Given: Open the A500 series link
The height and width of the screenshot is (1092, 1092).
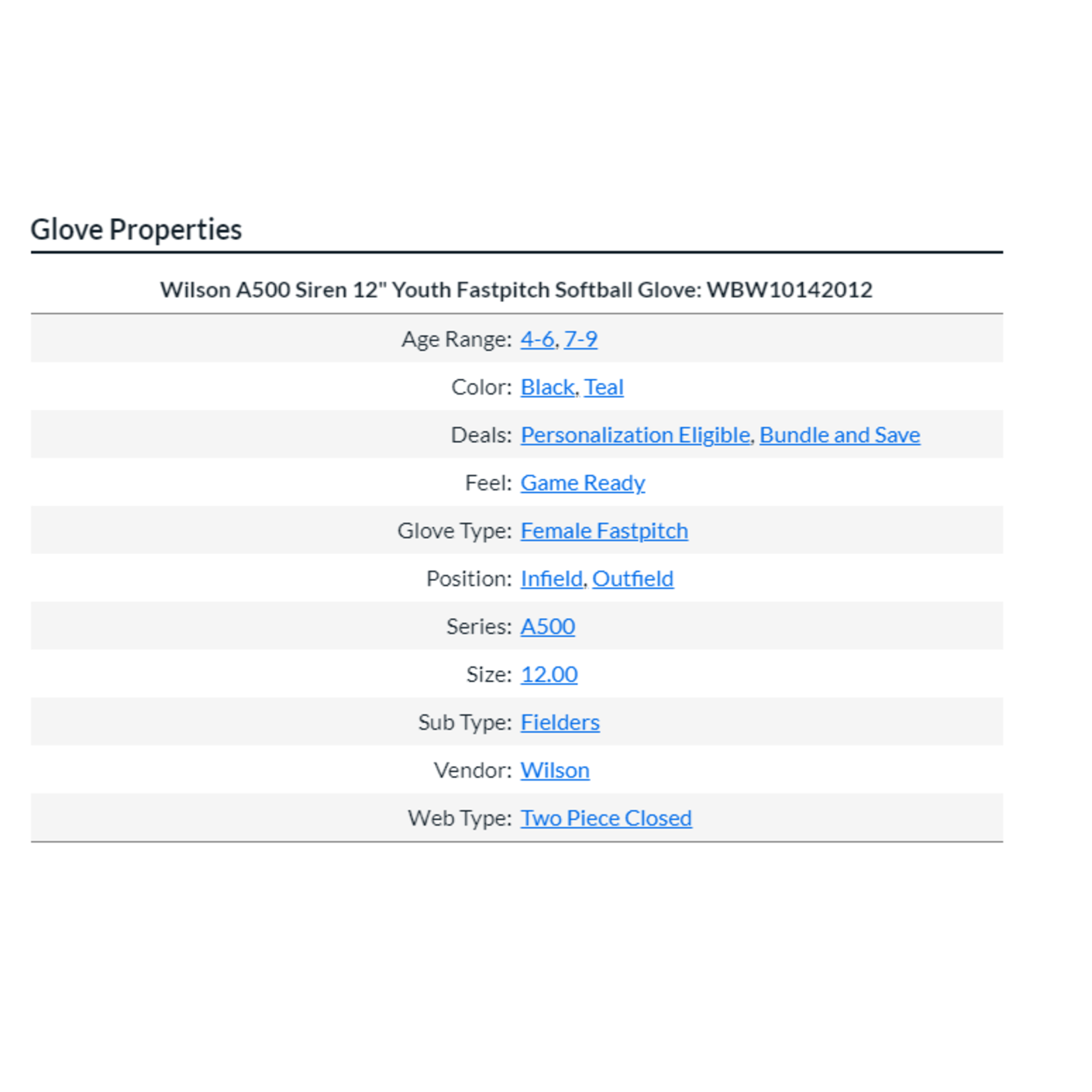Looking at the screenshot, I should pyautogui.click(x=547, y=627).
